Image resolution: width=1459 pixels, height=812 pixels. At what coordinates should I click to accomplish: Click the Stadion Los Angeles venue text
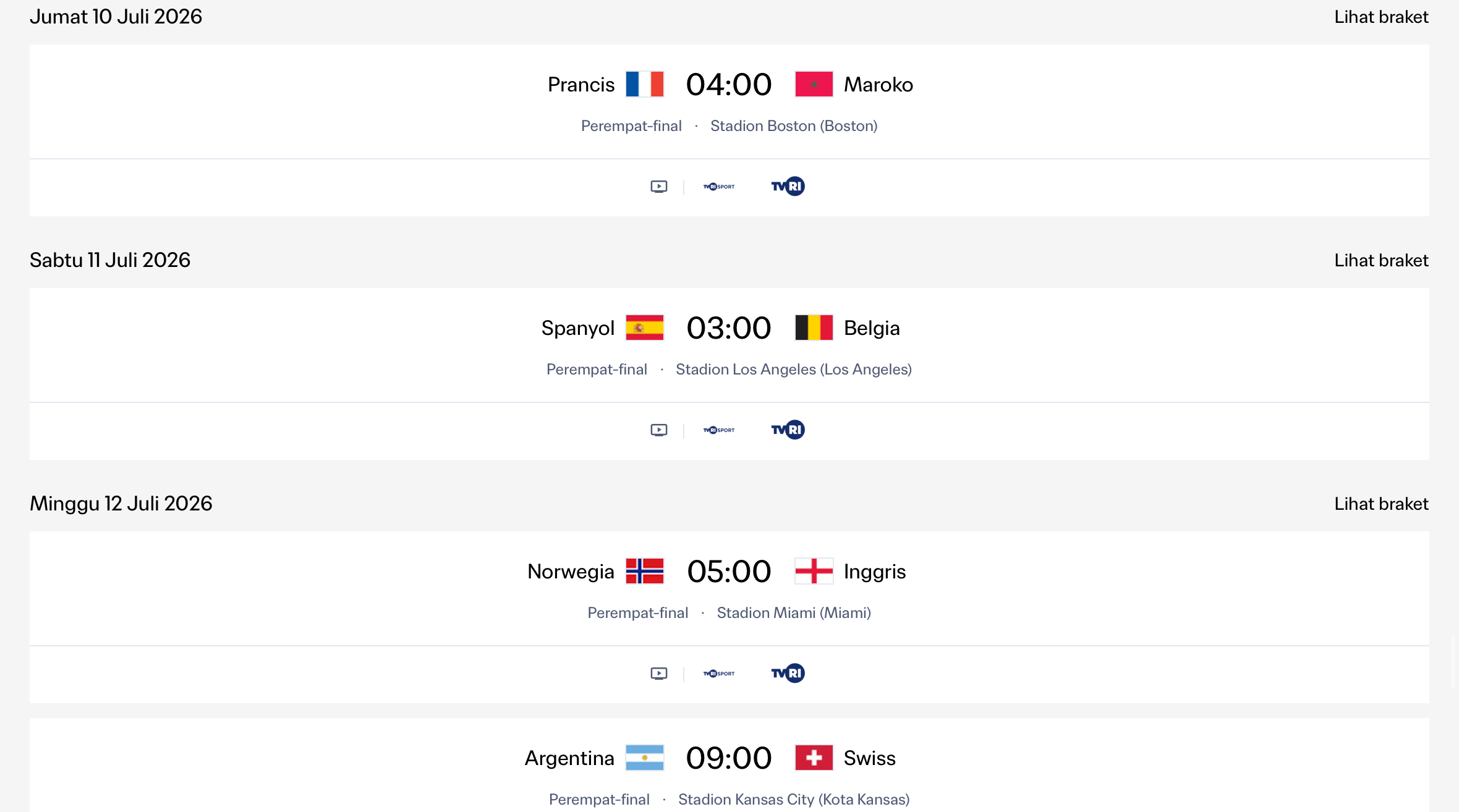coord(794,370)
